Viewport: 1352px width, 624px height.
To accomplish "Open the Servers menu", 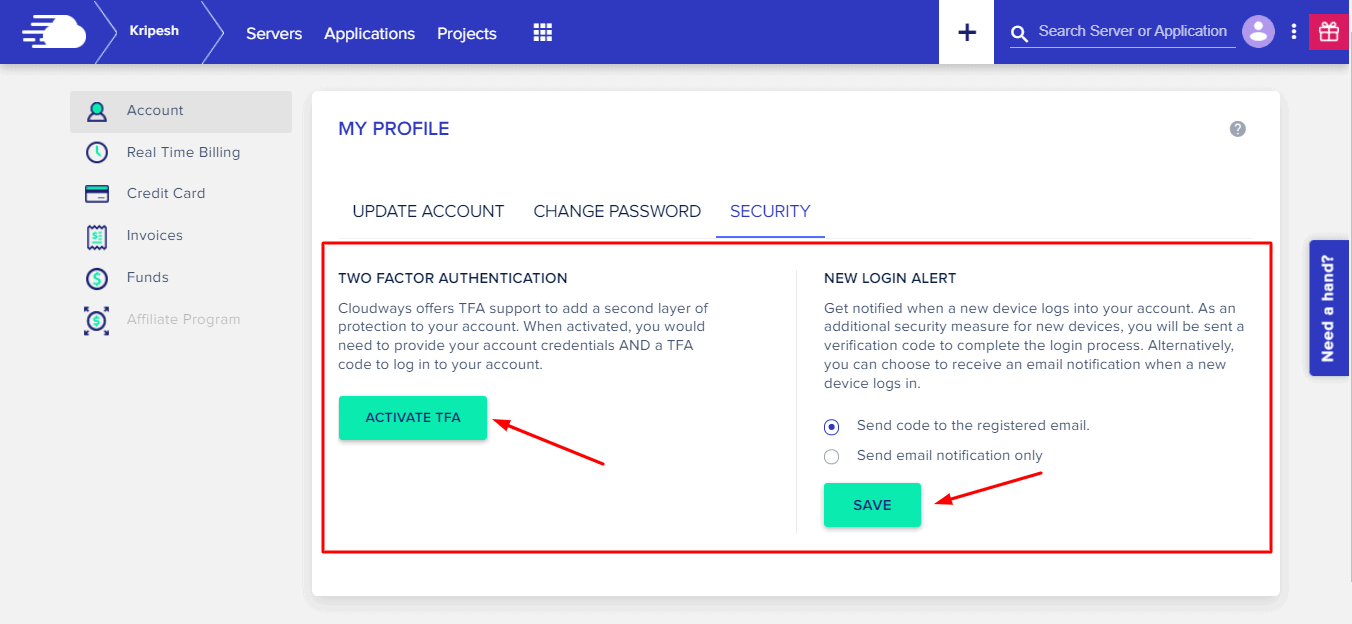I will click(x=274, y=33).
